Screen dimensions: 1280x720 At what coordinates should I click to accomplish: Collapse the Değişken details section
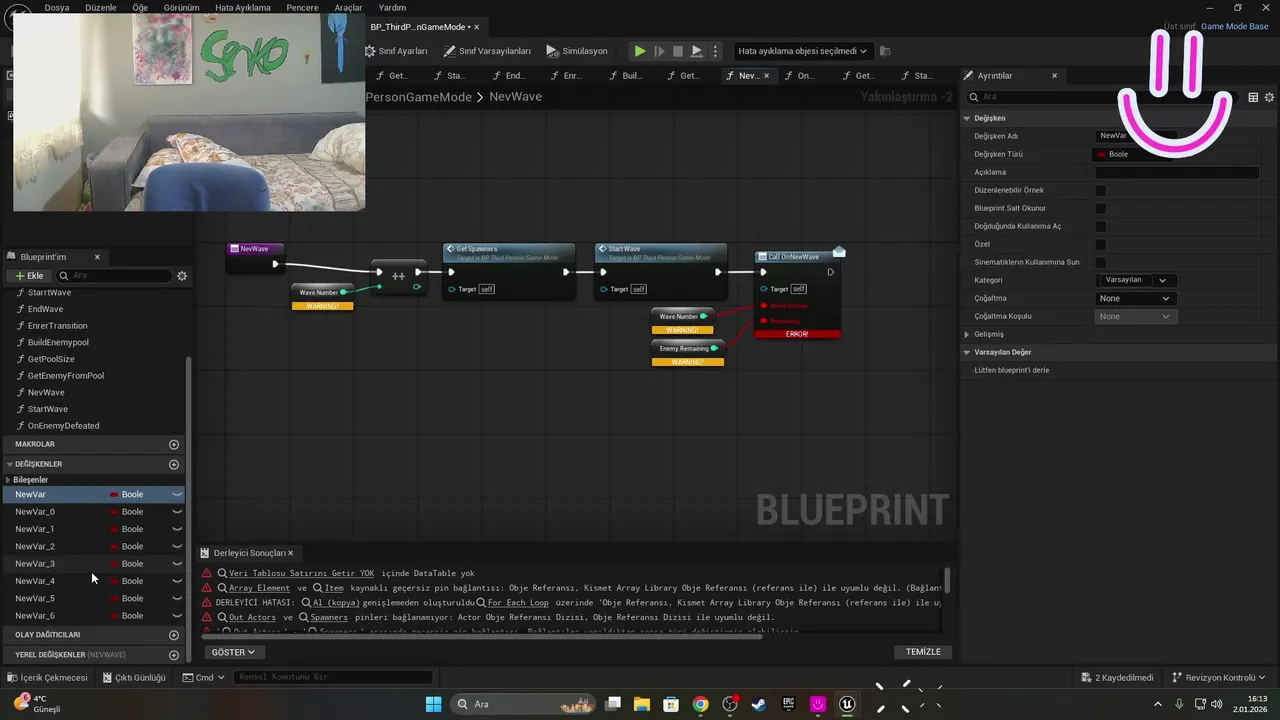(x=967, y=118)
